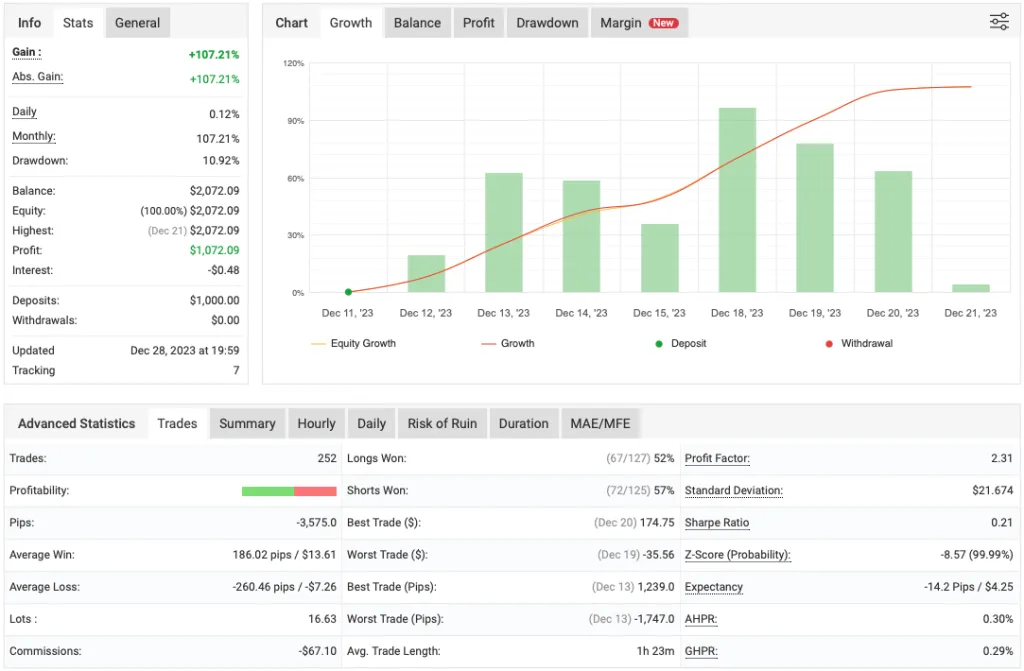Switch to the Summary tab

(247, 423)
